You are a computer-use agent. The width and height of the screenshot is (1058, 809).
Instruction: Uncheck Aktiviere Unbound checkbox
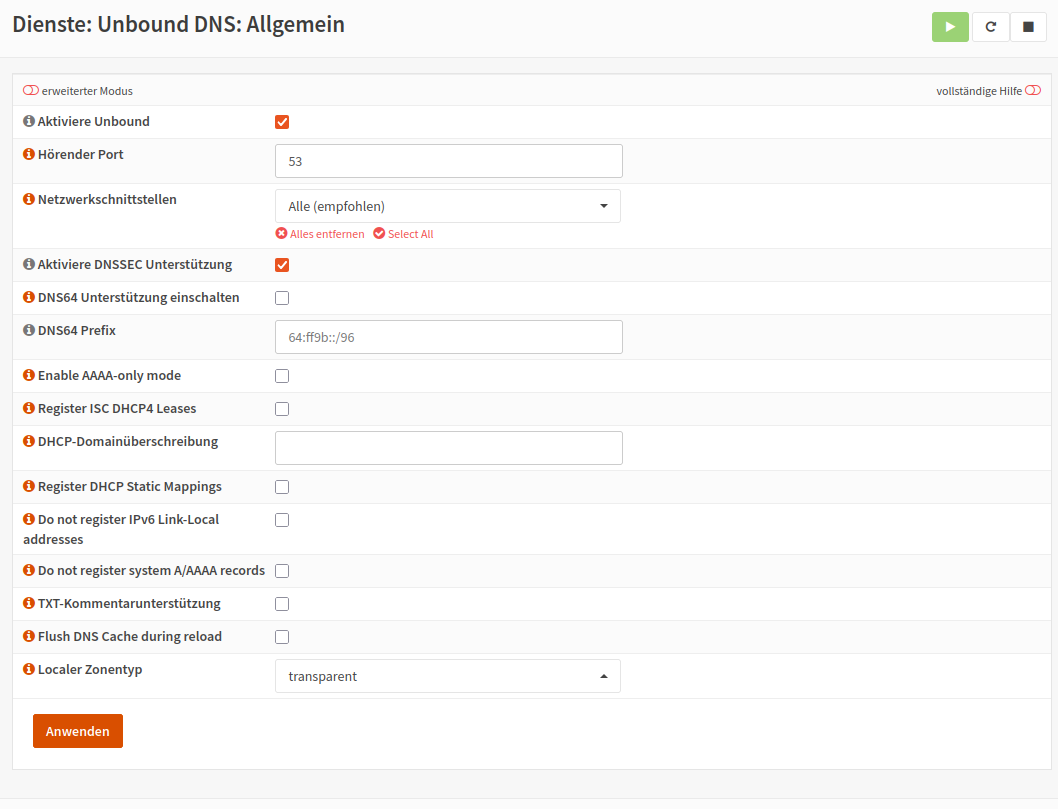(x=282, y=122)
